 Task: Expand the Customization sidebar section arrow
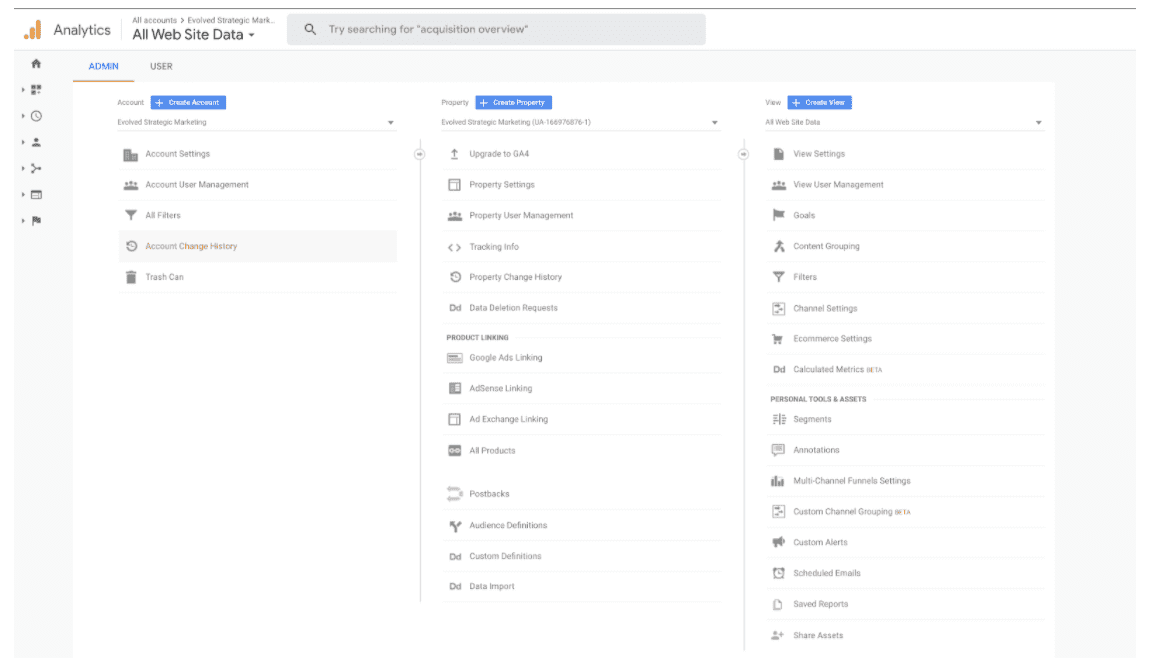pos(23,90)
